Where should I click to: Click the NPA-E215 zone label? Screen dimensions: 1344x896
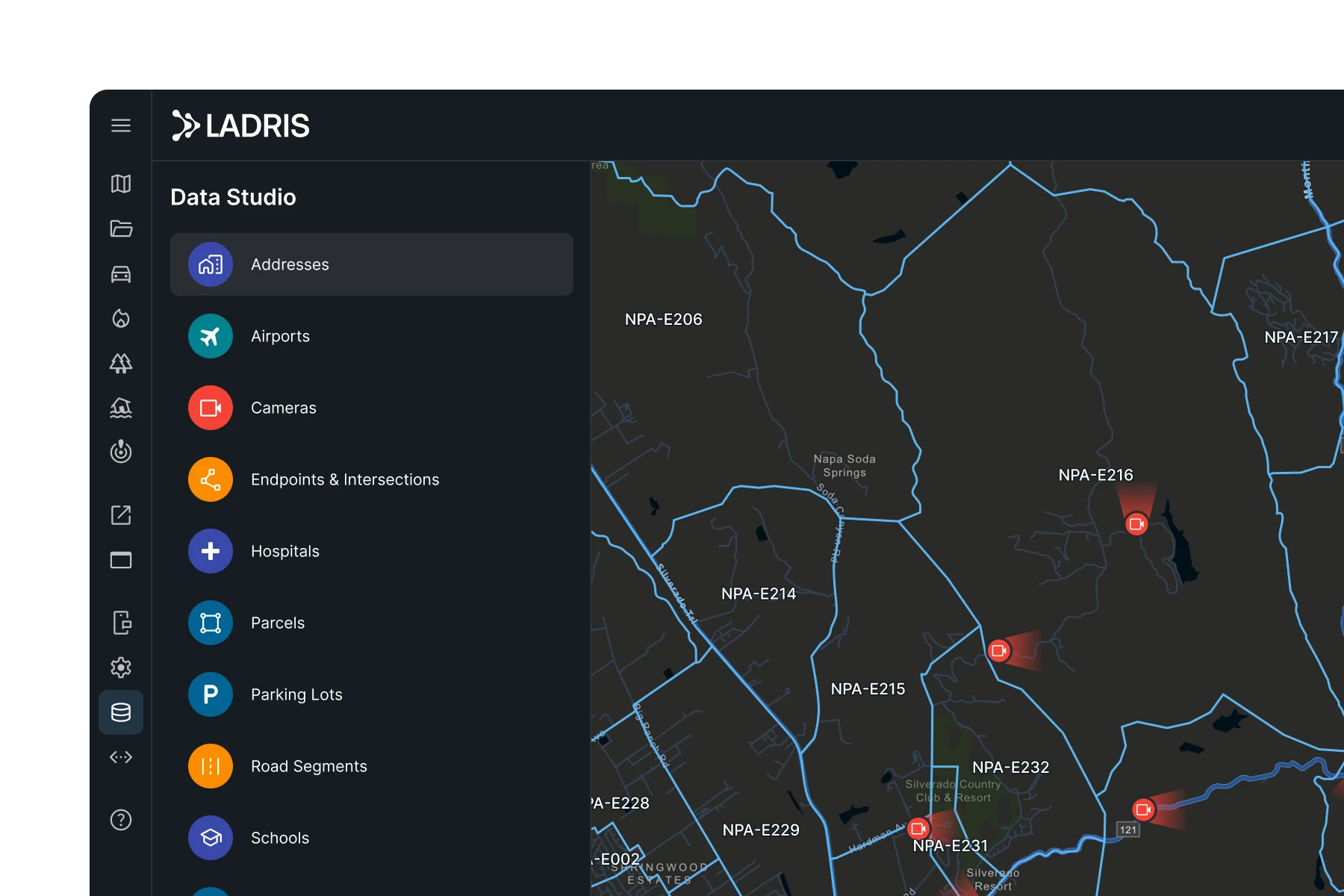(868, 688)
